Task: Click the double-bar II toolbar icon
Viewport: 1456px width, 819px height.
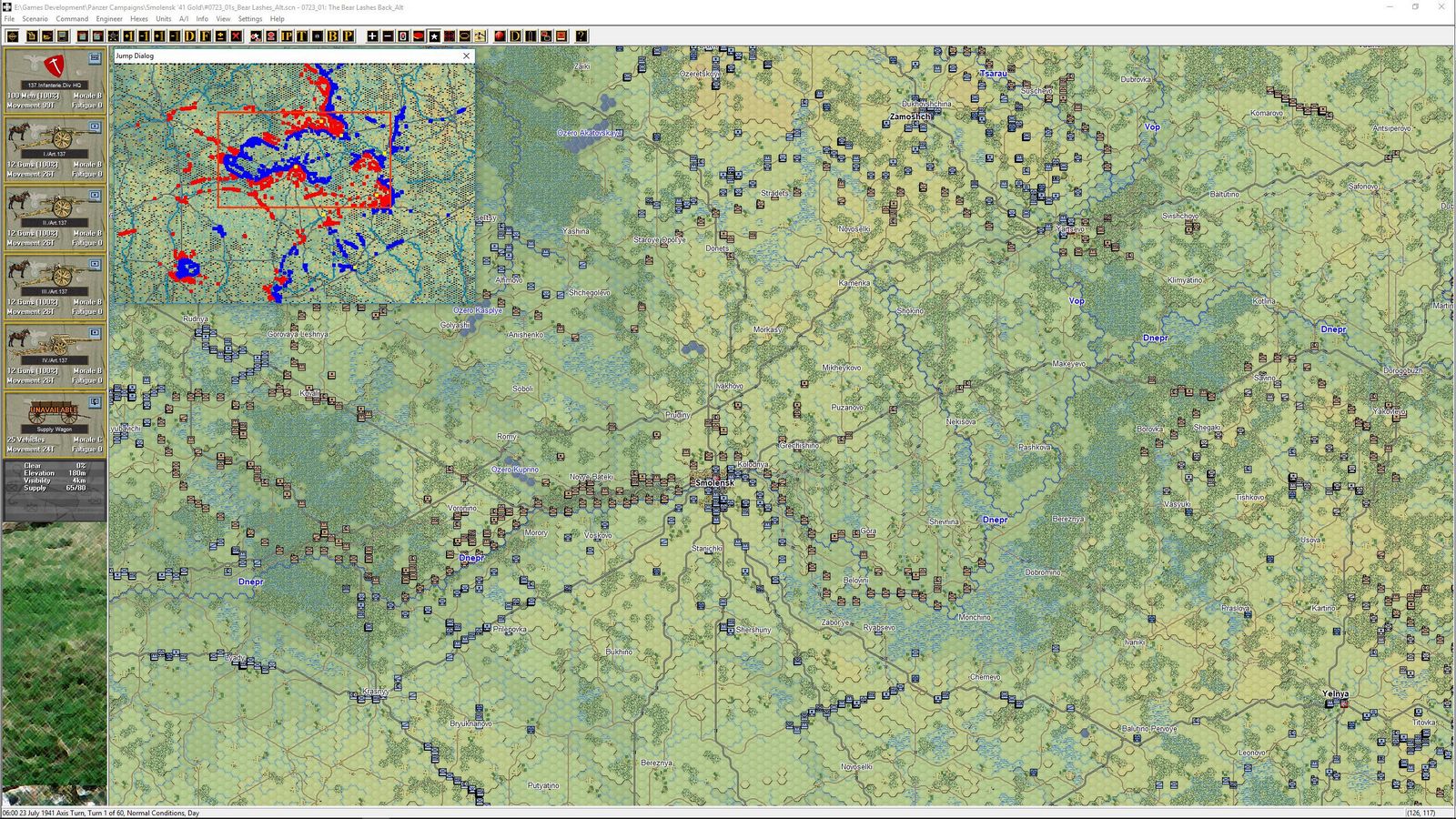Action: [x=530, y=36]
